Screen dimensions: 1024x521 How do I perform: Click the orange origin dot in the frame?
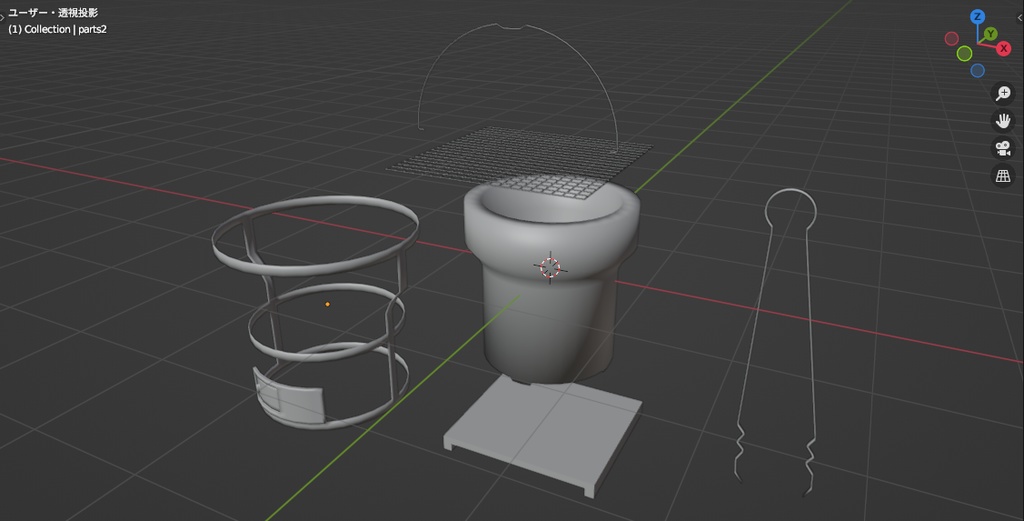coord(327,304)
